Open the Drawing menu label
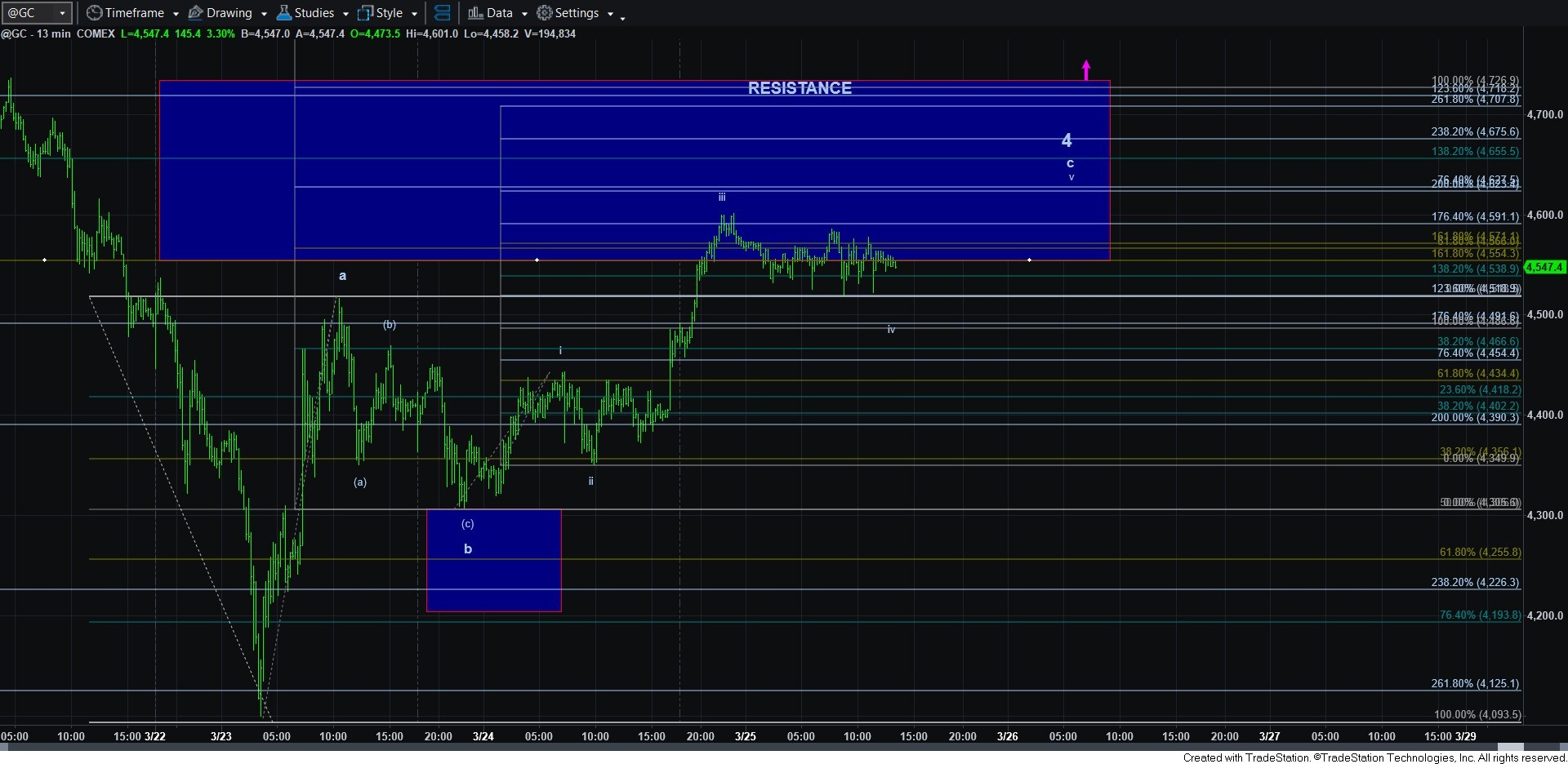The image size is (1568, 764). 229,13
